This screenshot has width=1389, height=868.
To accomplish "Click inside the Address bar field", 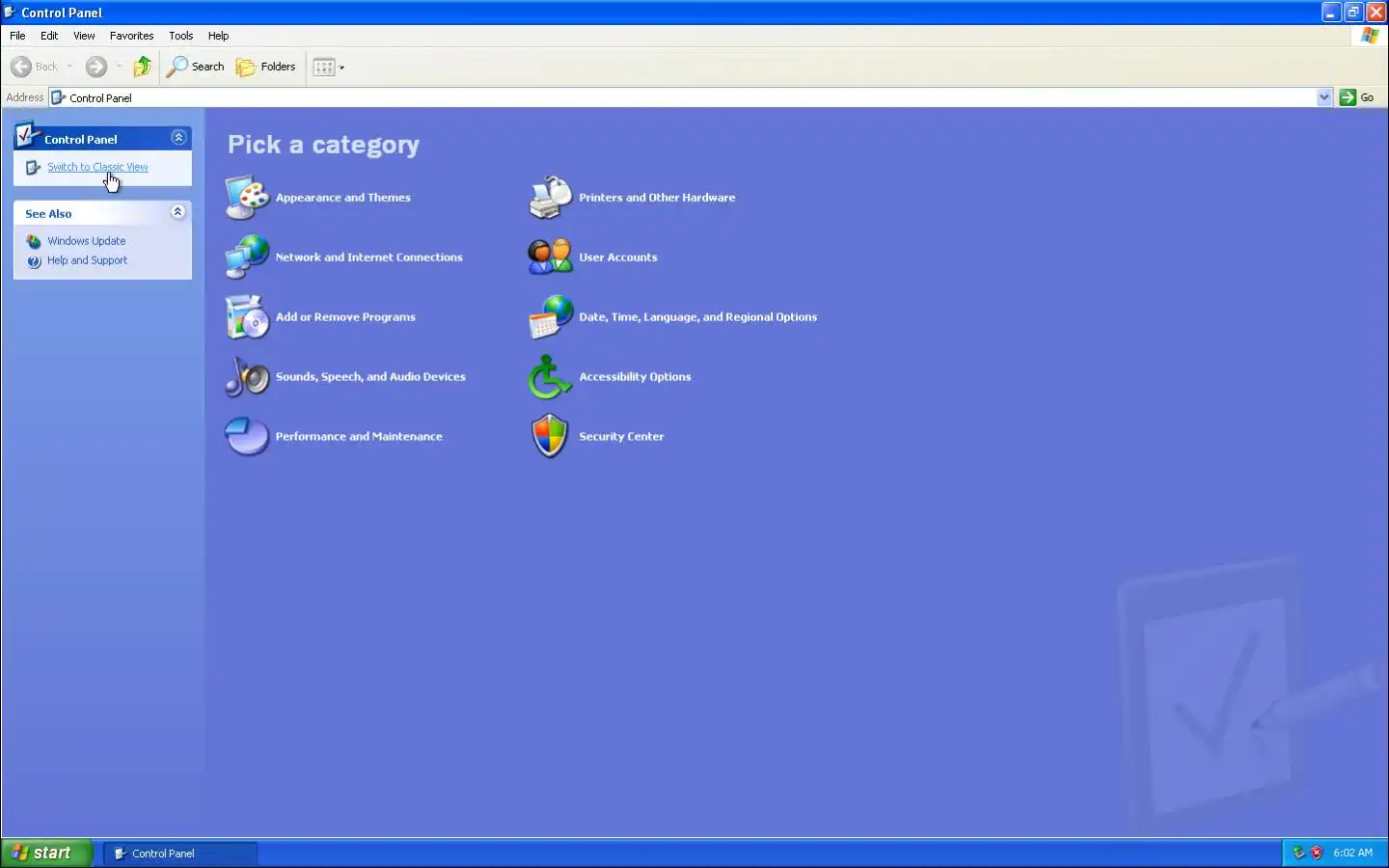I will tap(691, 97).
